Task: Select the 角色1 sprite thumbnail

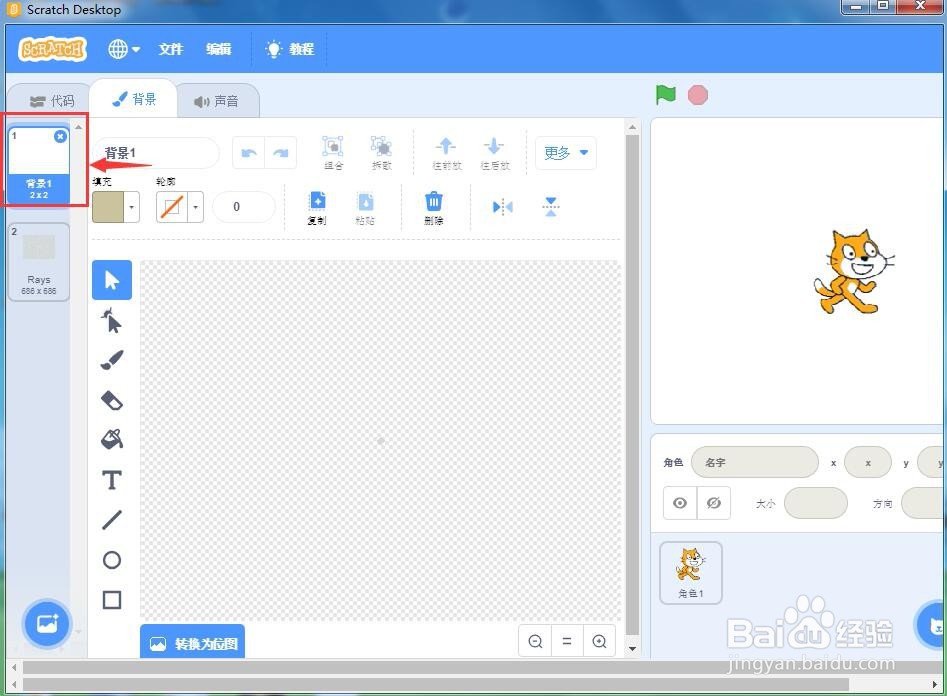Action: pos(691,573)
